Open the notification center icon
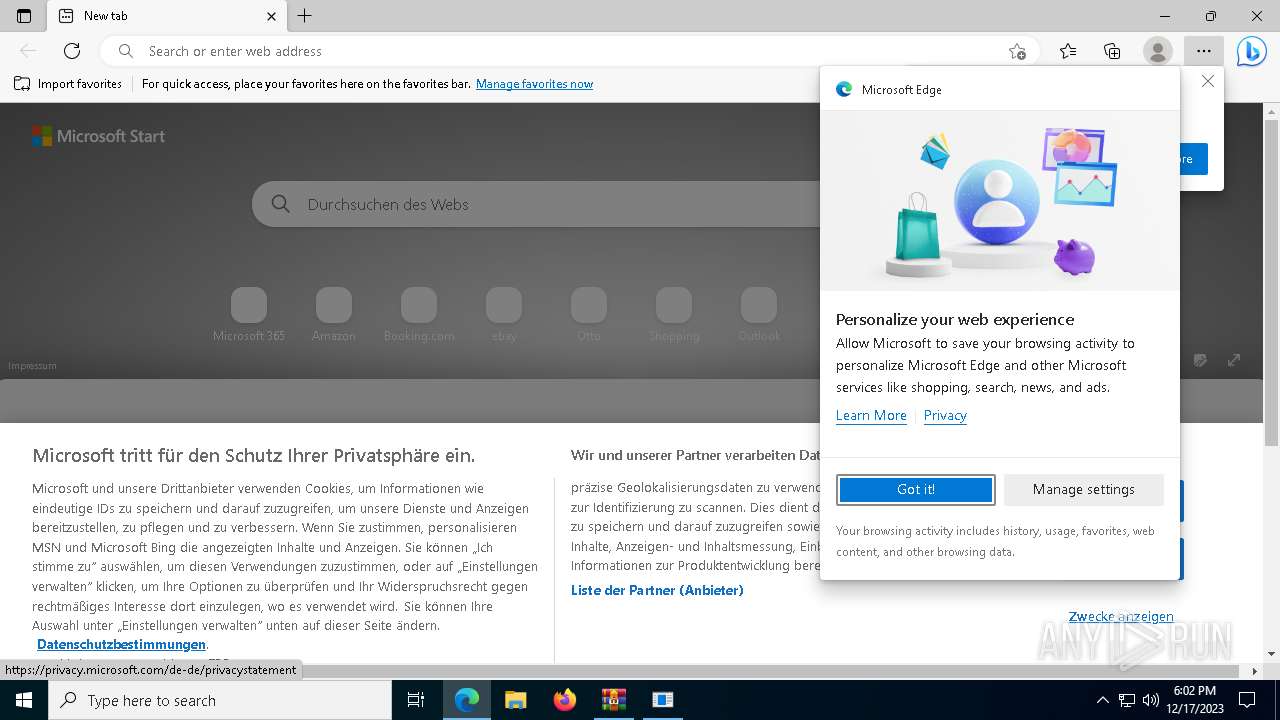This screenshot has width=1280, height=720. click(x=1247, y=700)
